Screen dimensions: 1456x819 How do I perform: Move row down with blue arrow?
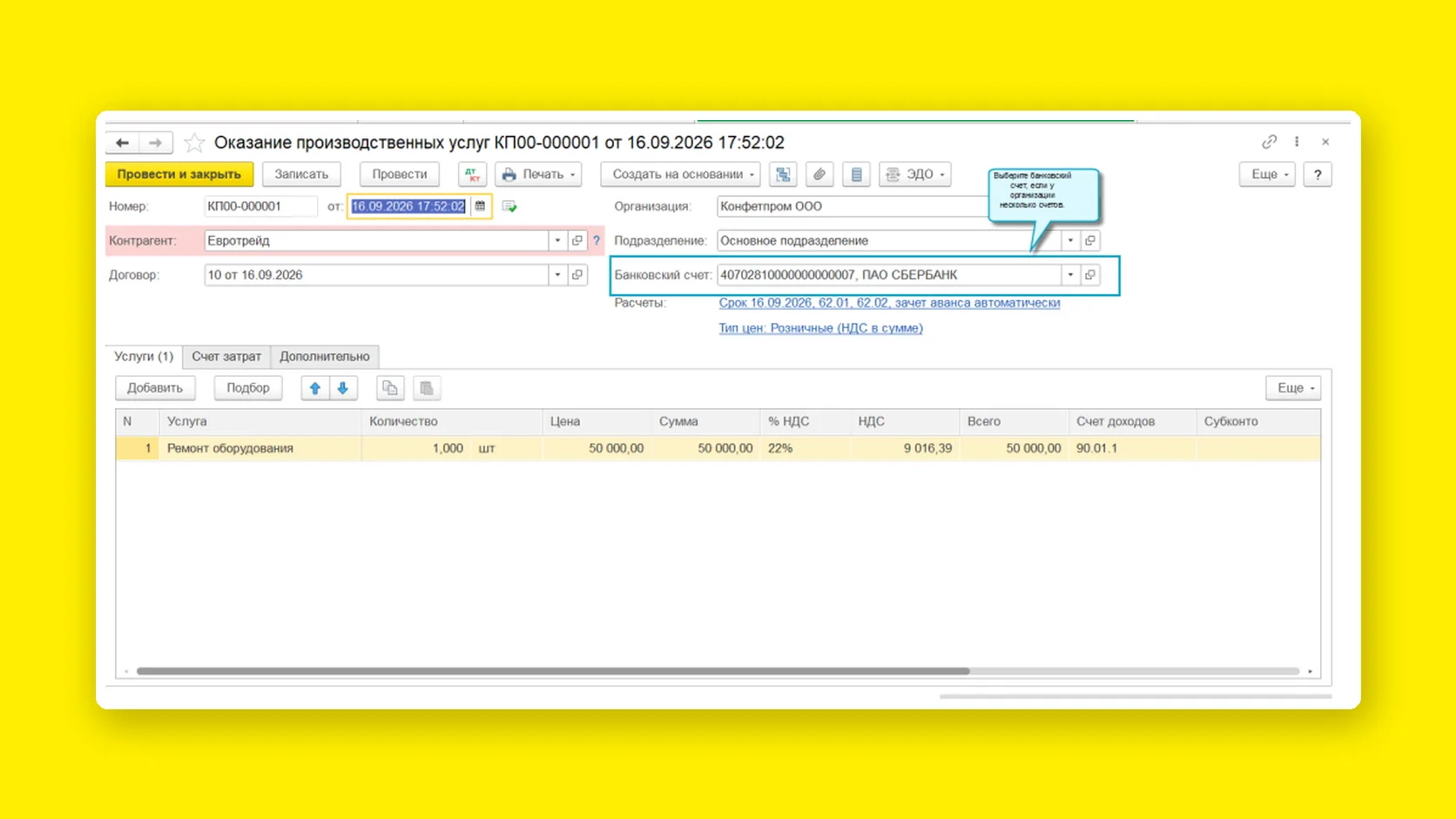point(343,388)
